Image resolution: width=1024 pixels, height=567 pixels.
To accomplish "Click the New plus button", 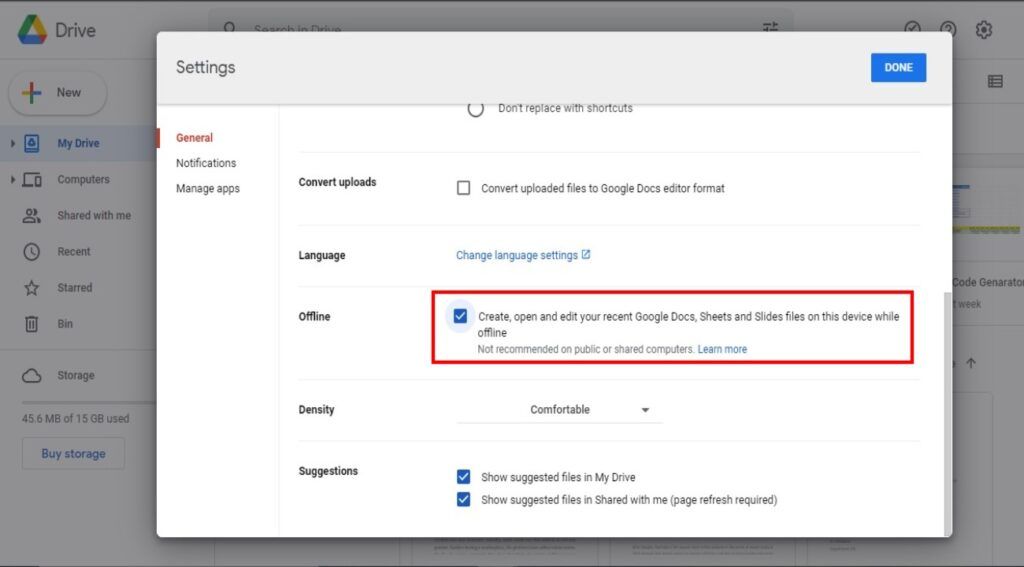I will tap(57, 93).
